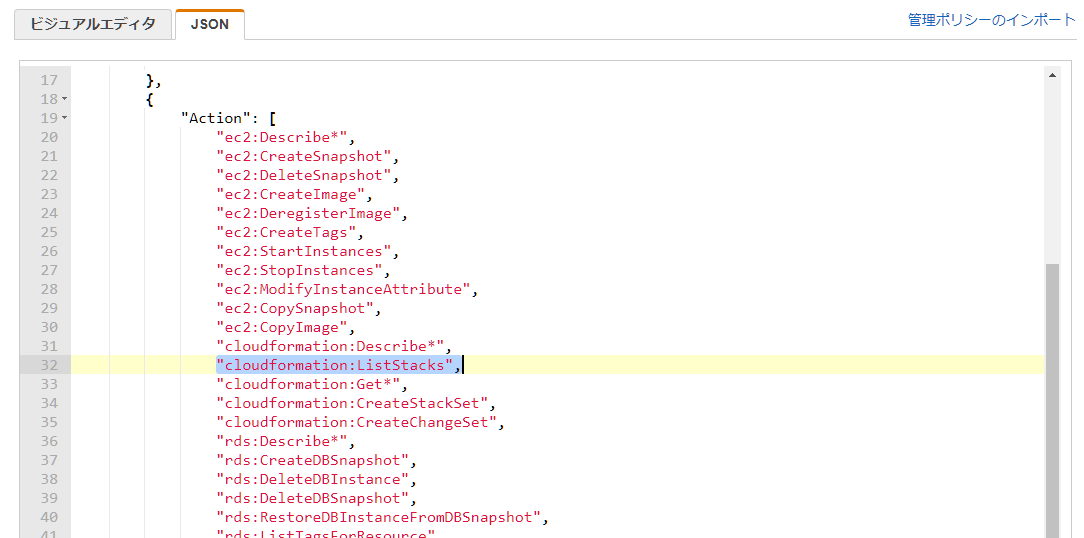This screenshot has width=1084, height=538.
Task: Click the "ec2:StopInstances" action text
Action: [x=302, y=270]
